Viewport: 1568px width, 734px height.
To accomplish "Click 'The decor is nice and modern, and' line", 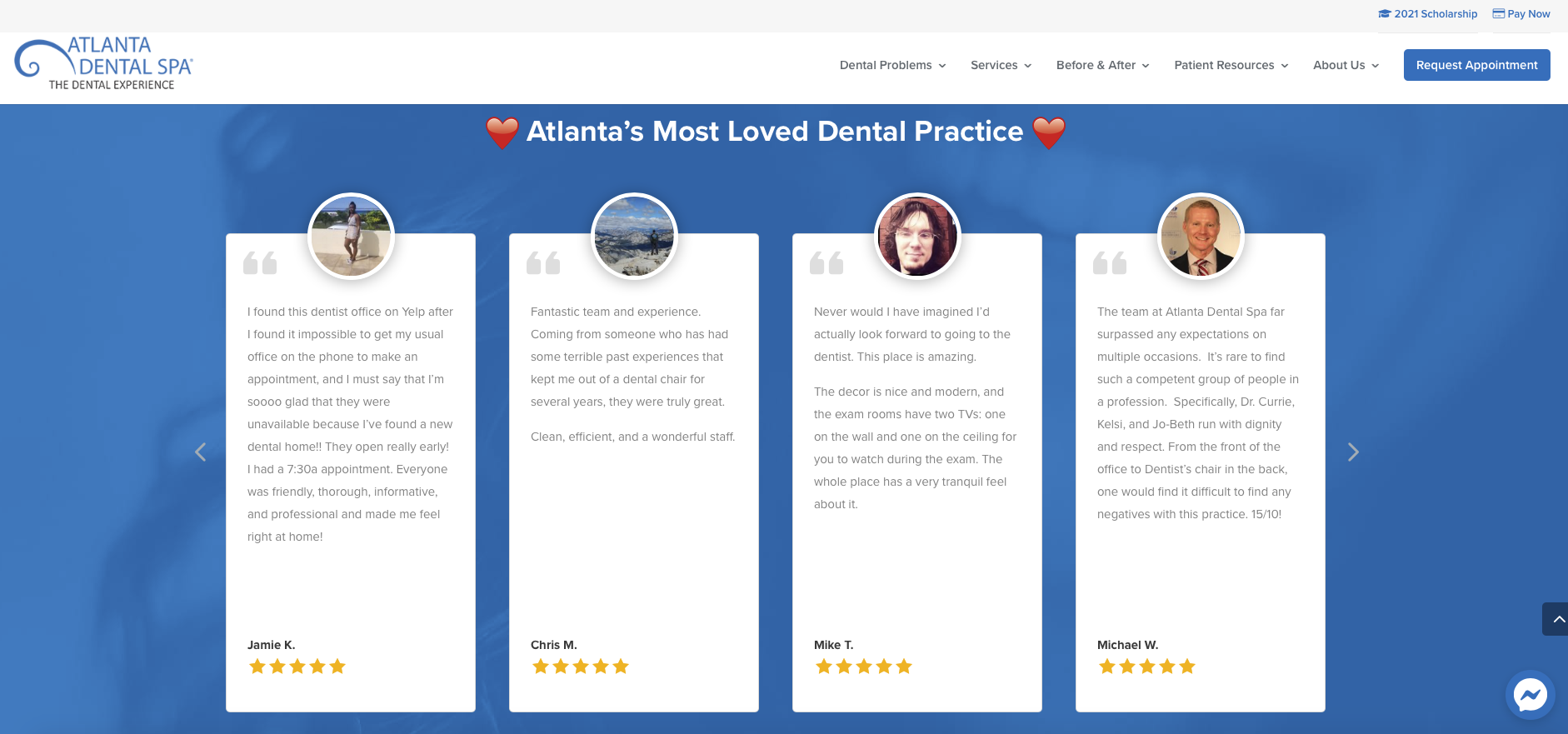I will tap(909, 392).
